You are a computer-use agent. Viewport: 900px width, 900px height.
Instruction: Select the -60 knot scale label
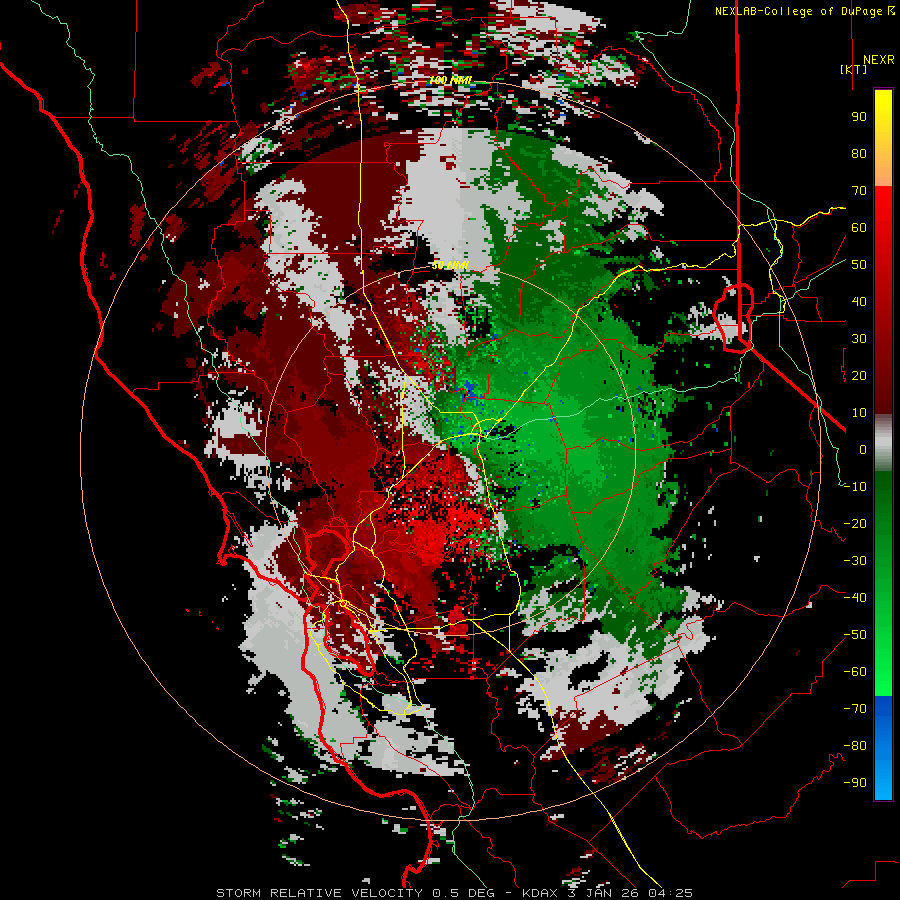[855, 672]
